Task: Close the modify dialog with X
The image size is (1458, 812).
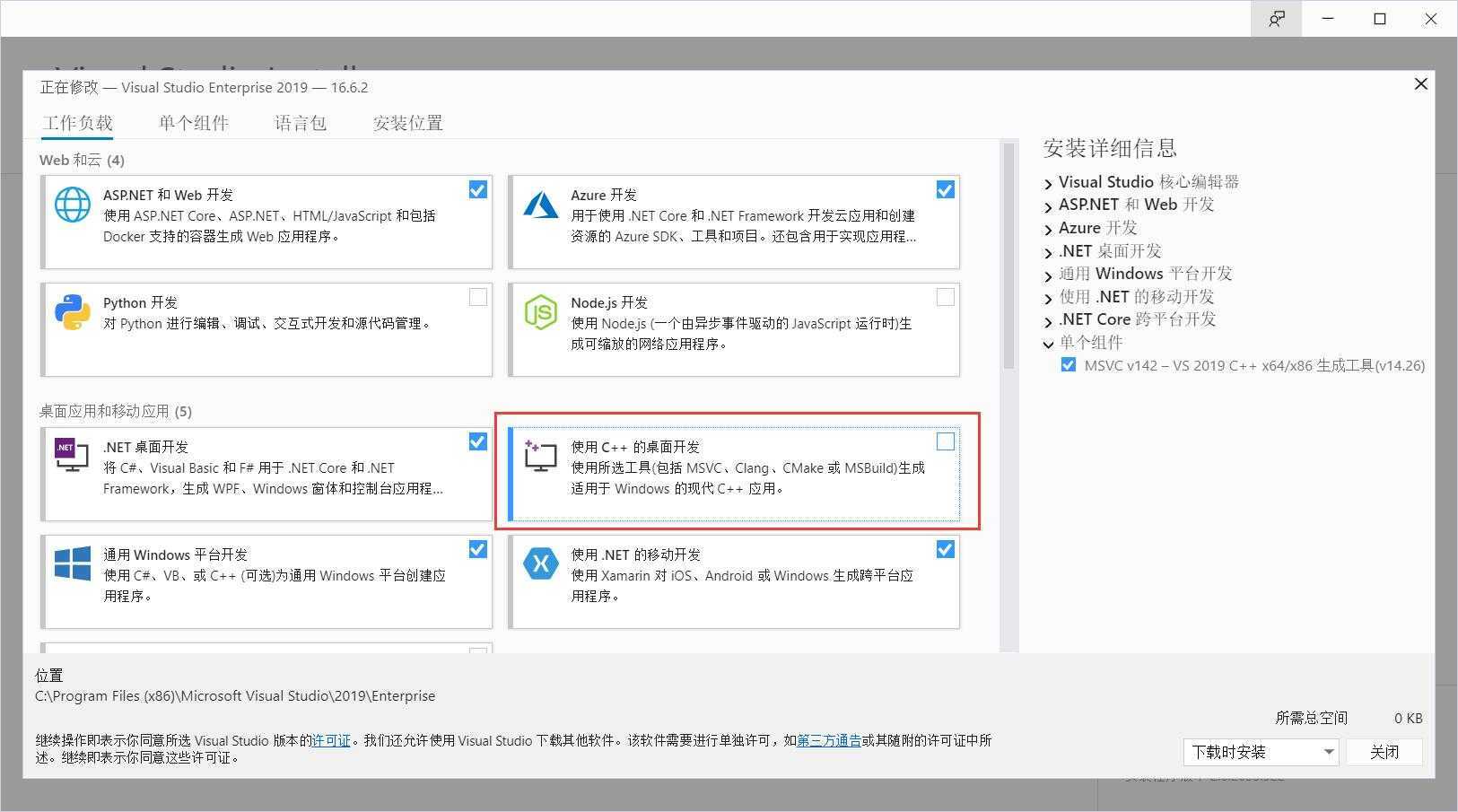Action: coord(1420,83)
